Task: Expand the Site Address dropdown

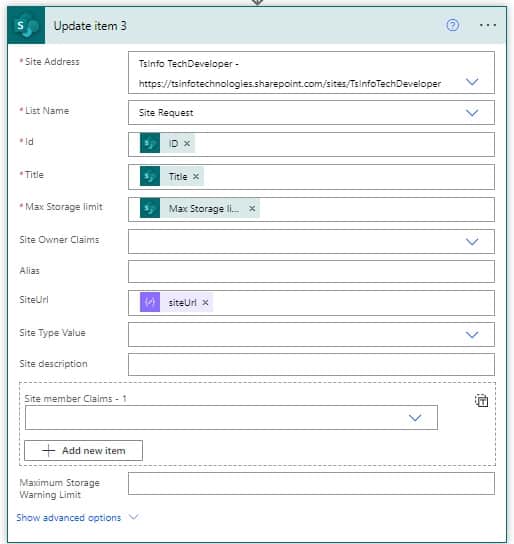Action: [472, 82]
